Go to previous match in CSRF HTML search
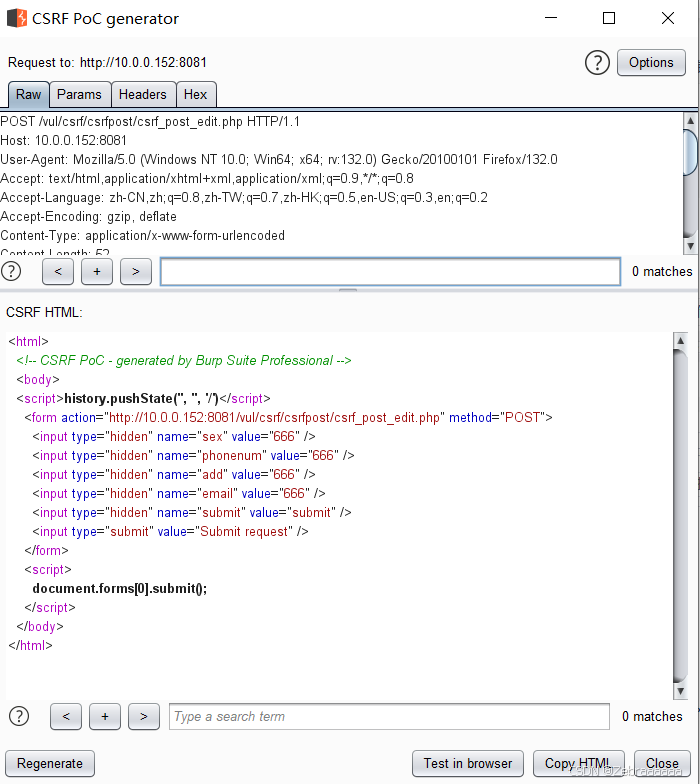Viewport: 700px width, 784px height. coord(66,716)
